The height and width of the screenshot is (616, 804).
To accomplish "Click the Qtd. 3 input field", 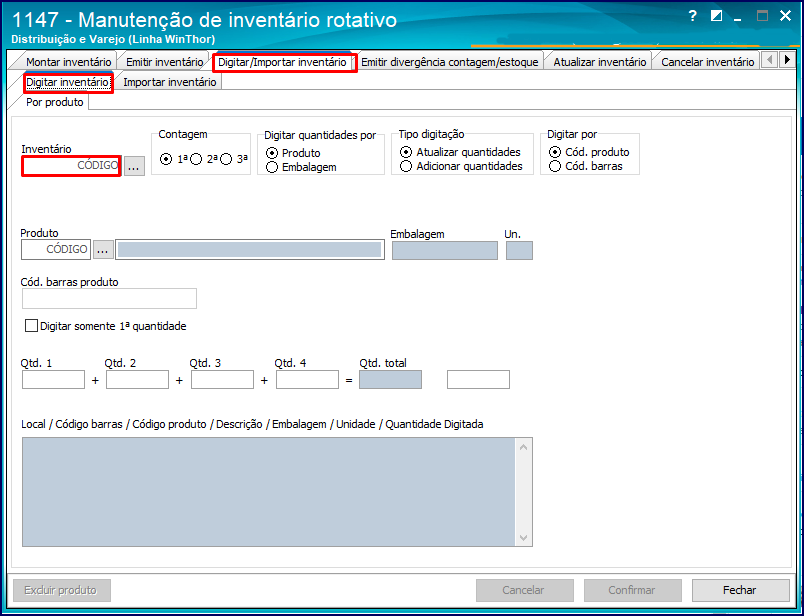I will pos(223,380).
